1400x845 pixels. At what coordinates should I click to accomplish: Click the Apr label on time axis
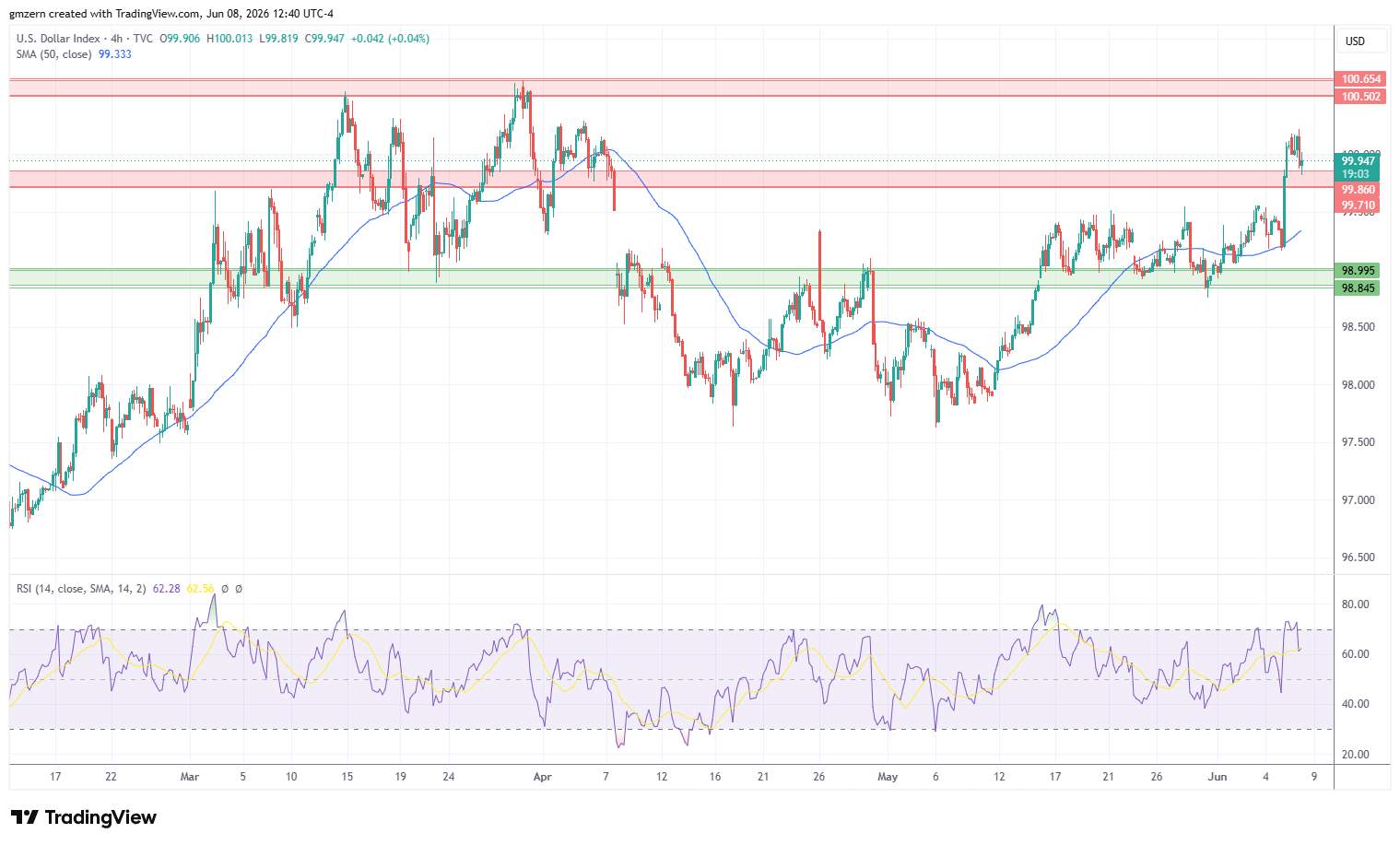pyautogui.click(x=542, y=777)
